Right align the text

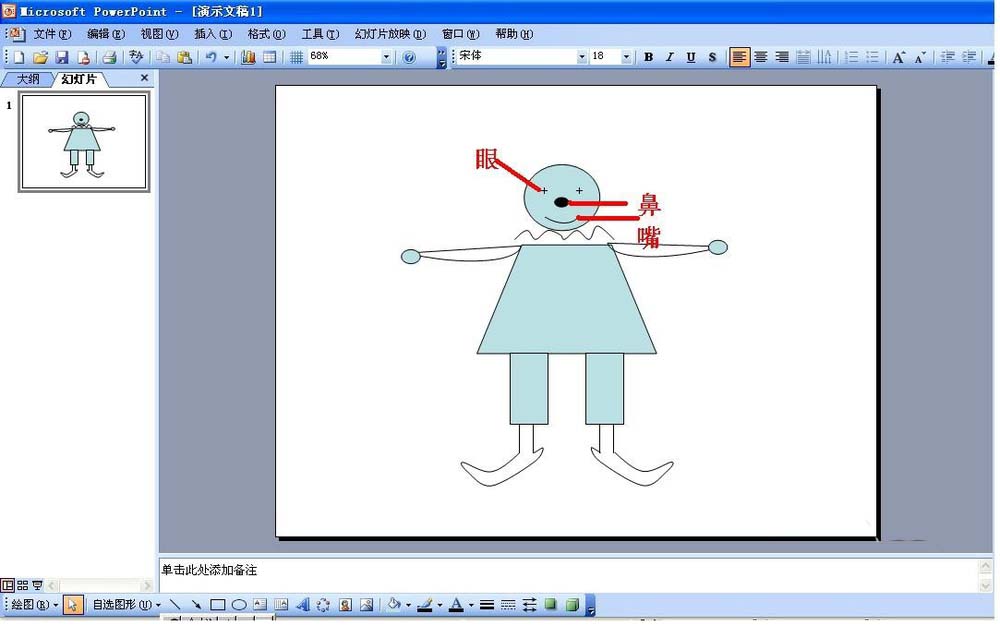[x=782, y=57]
